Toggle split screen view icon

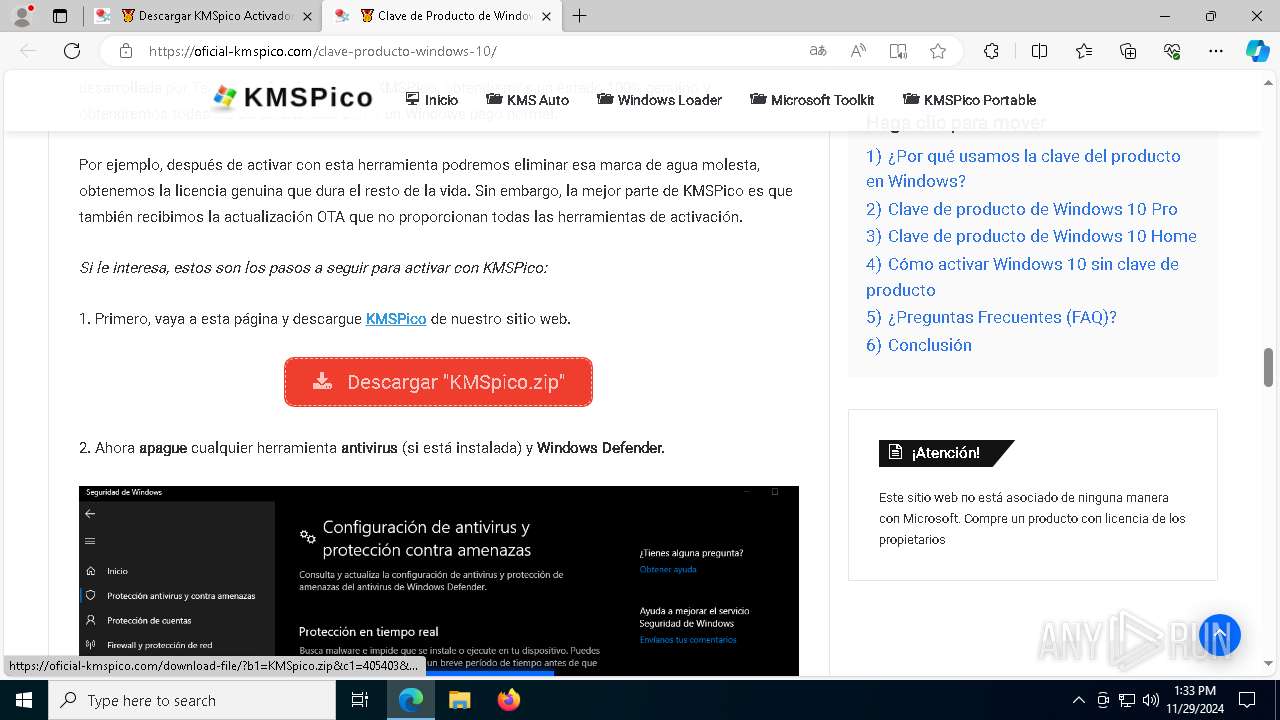[x=1039, y=51]
